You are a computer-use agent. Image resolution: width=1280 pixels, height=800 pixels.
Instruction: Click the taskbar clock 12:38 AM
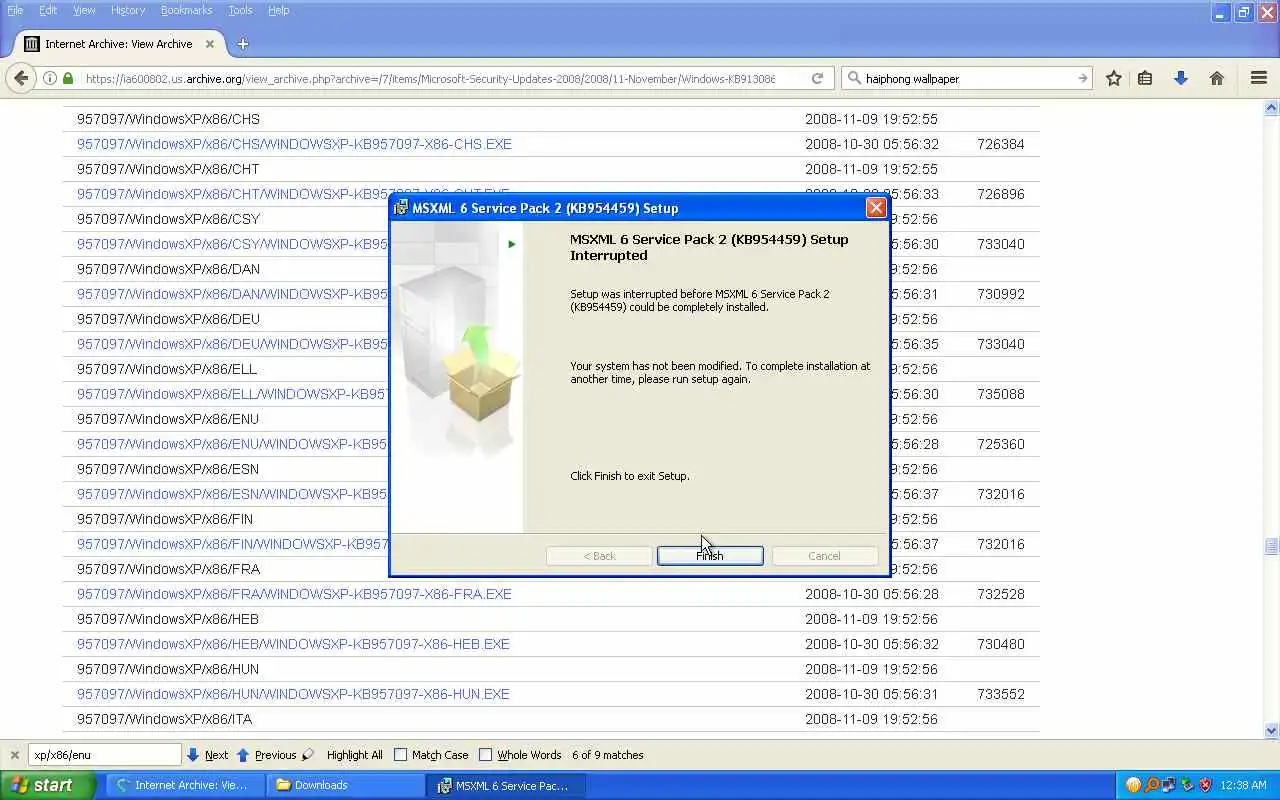pyautogui.click(x=1245, y=785)
